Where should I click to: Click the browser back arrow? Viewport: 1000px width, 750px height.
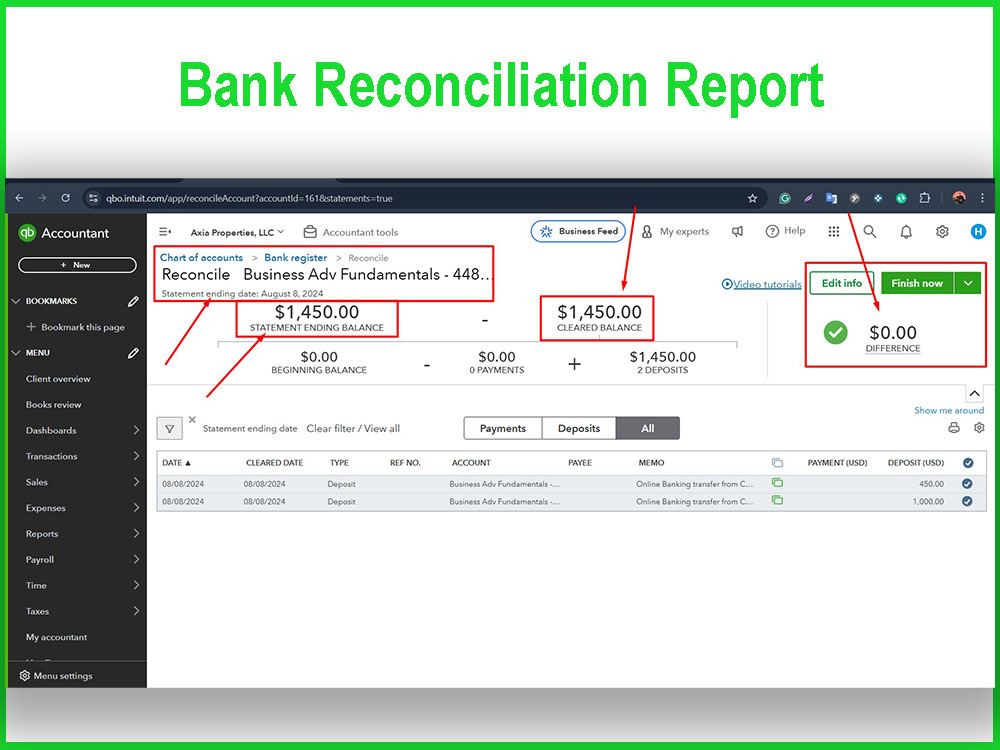pyautogui.click(x=19, y=198)
